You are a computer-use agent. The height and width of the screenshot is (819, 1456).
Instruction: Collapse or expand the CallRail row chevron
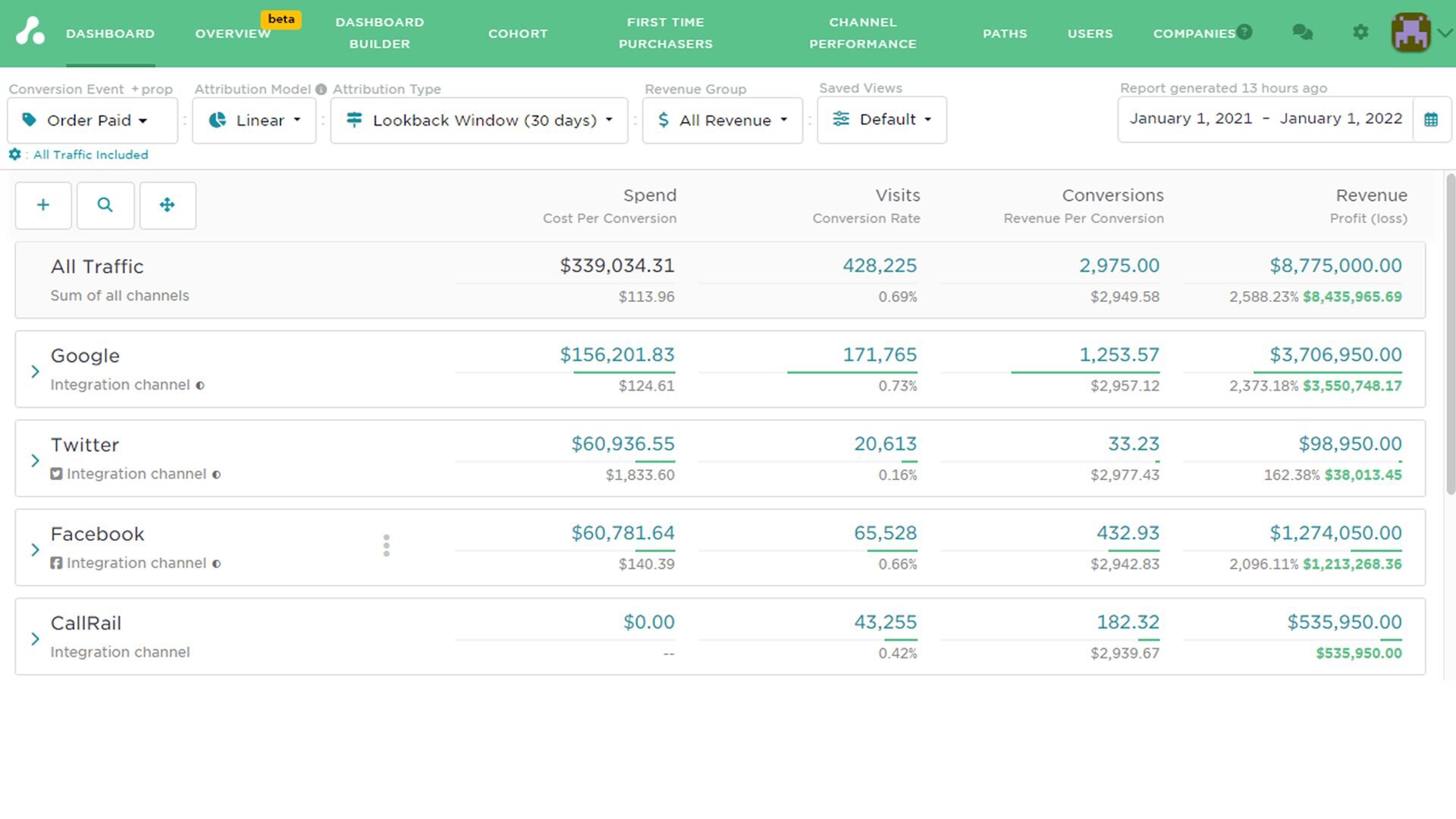point(34,638)
